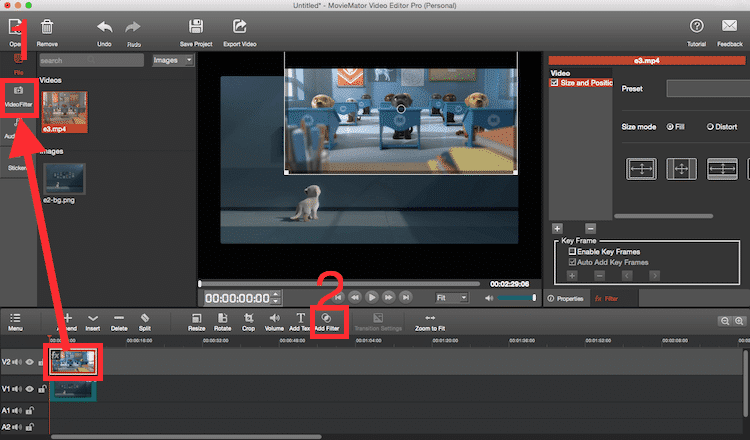Select the e3.mp4 video thumbnail
The width and height of the screenshot is (750, 440).
pos(65,112)
